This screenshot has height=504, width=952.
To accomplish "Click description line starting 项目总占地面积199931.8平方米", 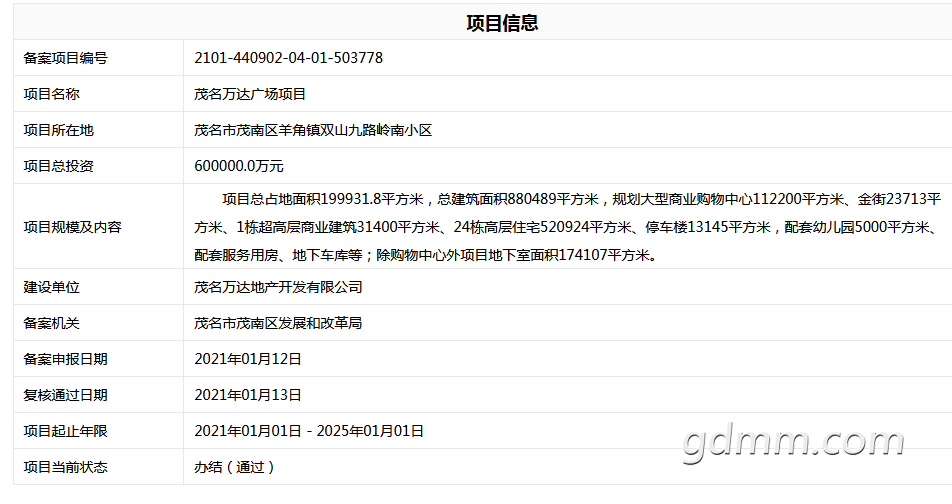I will click(582, 199).
